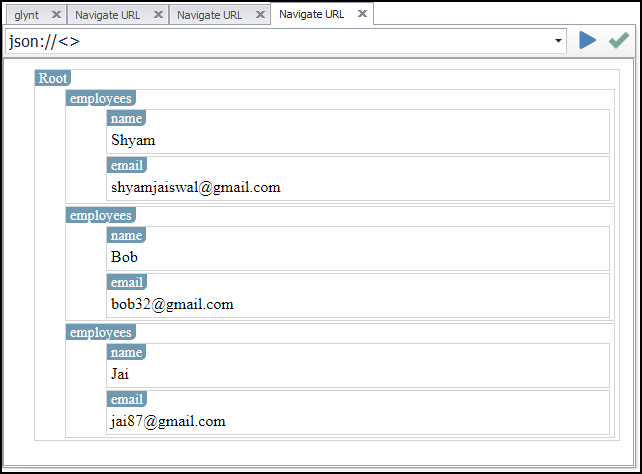Collapse the employees node containing Bob
Viewport: 642px width, 474px height.
click(x=100, y=215)
